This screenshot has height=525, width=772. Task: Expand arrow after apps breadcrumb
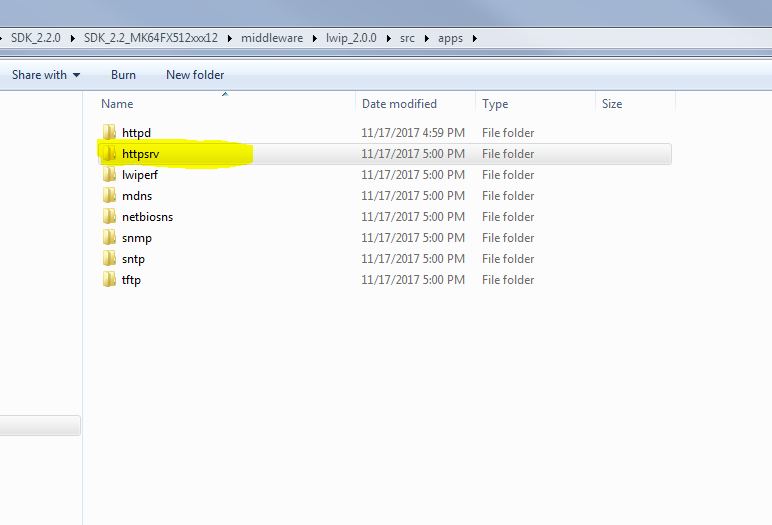click(x=475, y=38)
